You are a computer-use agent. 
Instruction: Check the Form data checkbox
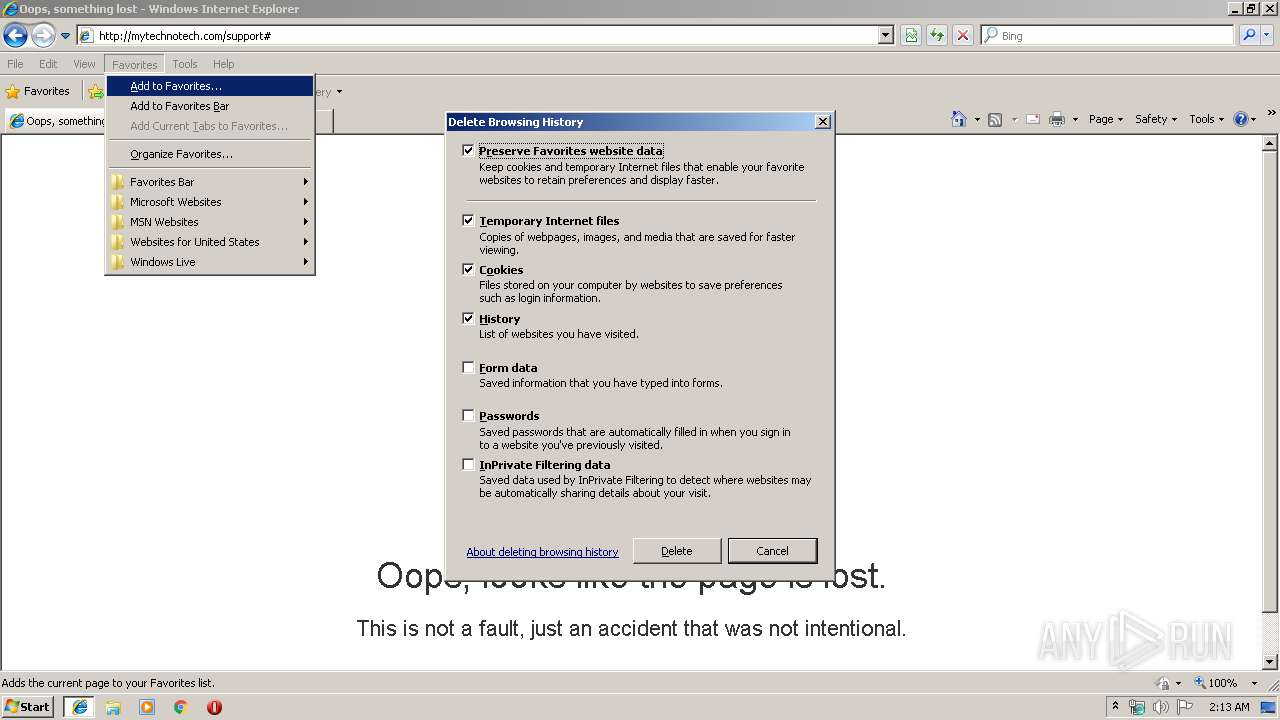coord(468,368)
